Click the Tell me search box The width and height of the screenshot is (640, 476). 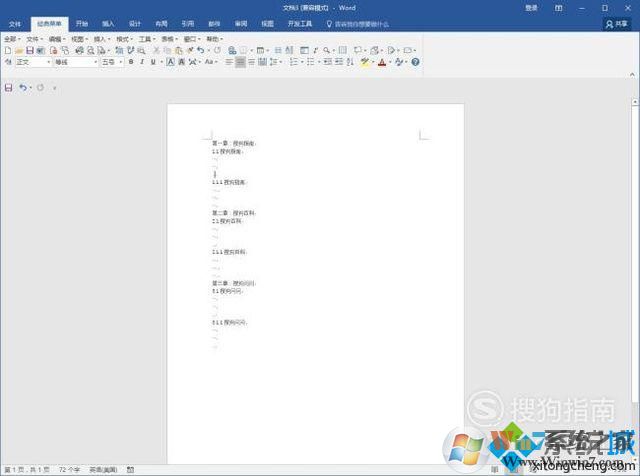(x=358, y=24)
